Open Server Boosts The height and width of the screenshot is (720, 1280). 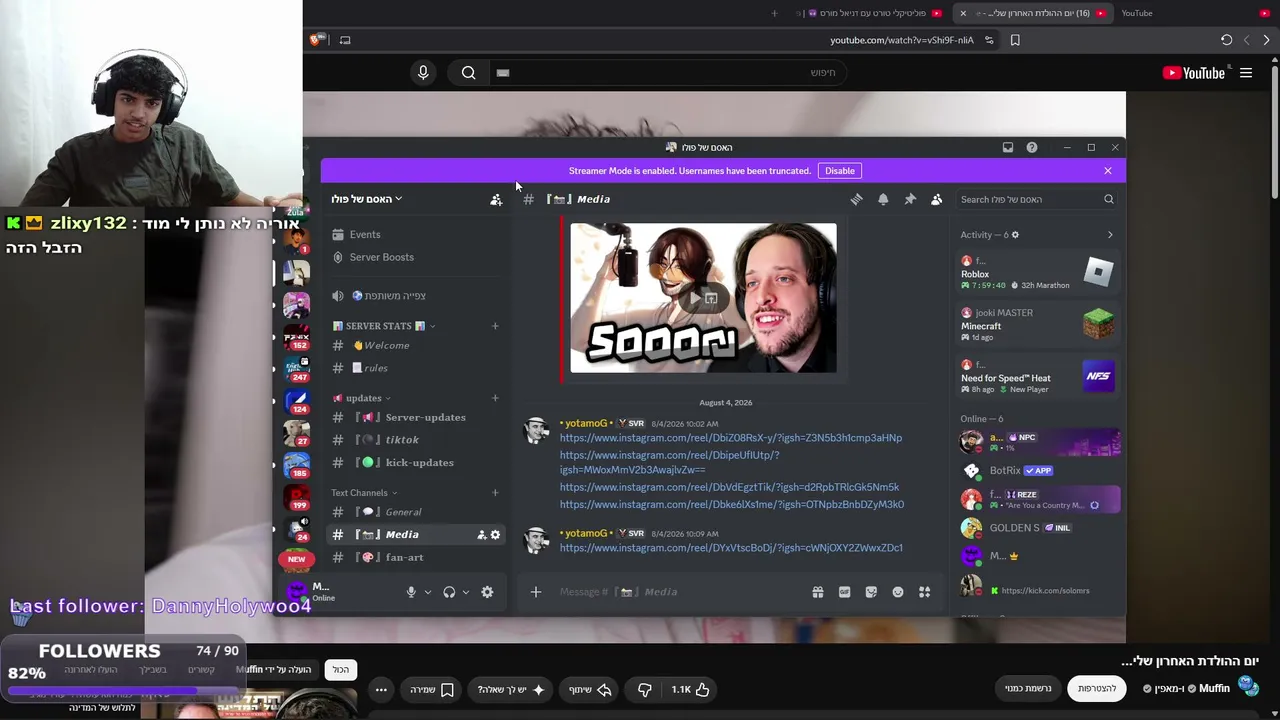coord(415,257)
